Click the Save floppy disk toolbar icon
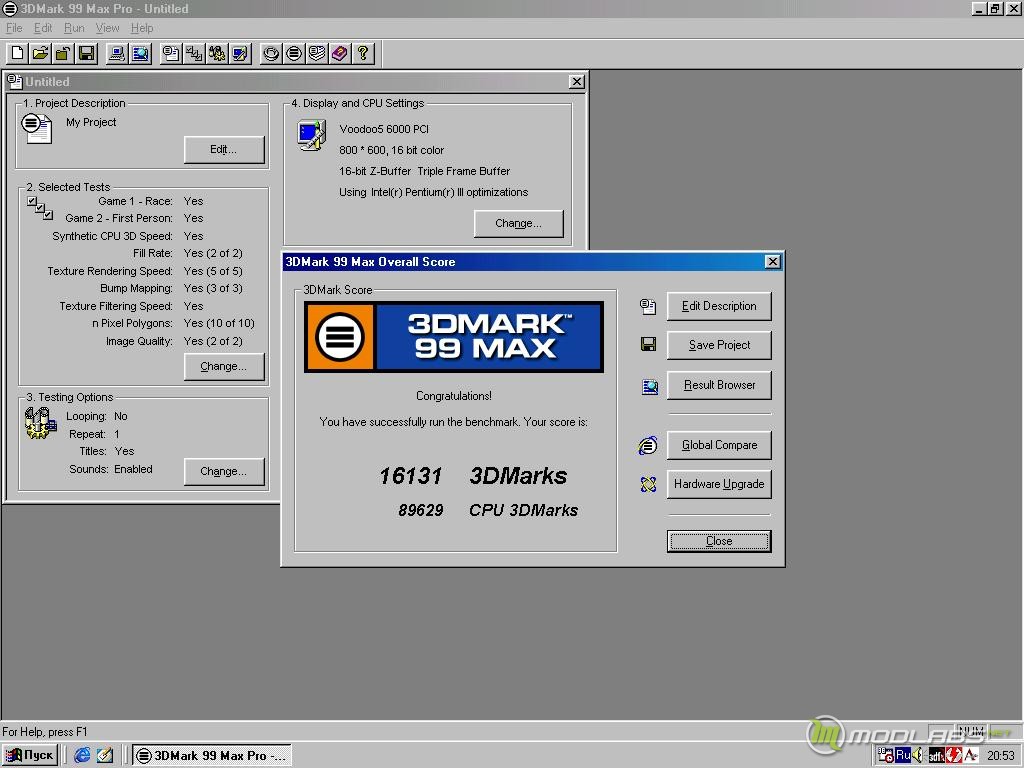Screen dimensions: 1024x768 (86, 54)
